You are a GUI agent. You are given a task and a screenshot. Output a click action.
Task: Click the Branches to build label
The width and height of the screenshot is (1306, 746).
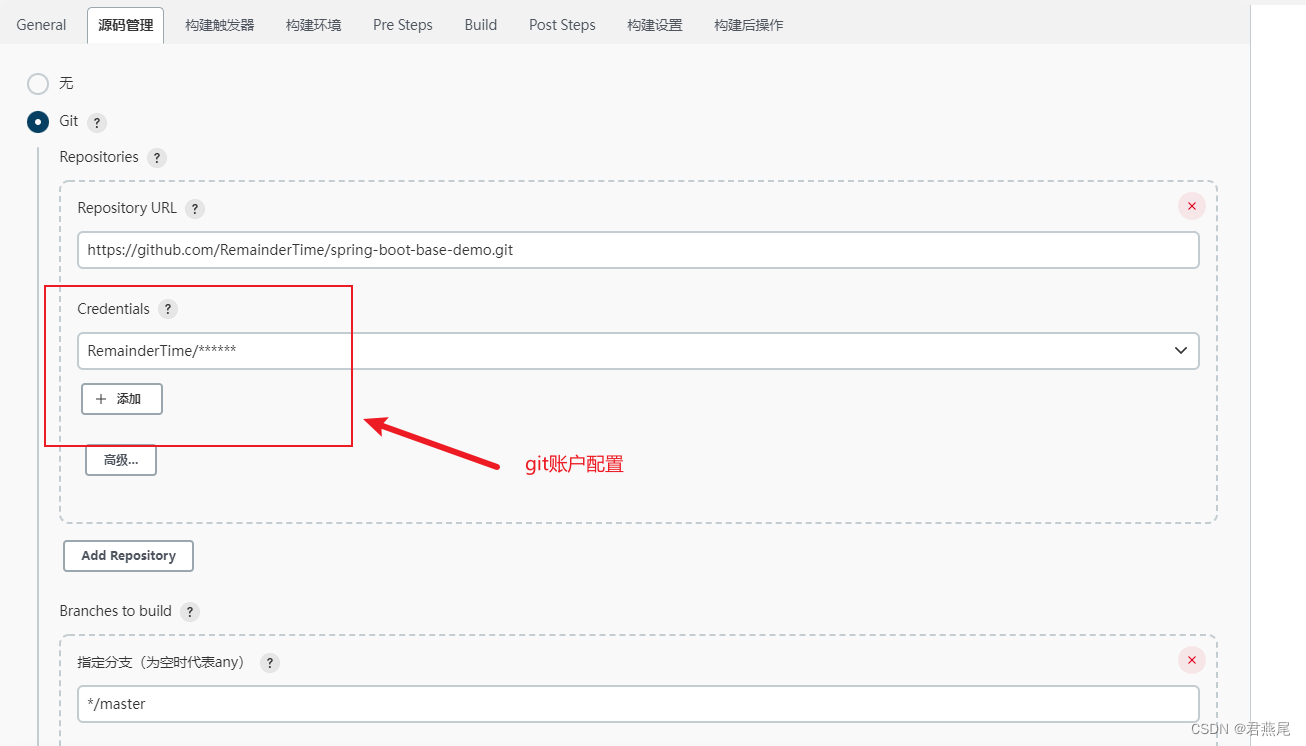pyautogui.click(x=115, y=611)
